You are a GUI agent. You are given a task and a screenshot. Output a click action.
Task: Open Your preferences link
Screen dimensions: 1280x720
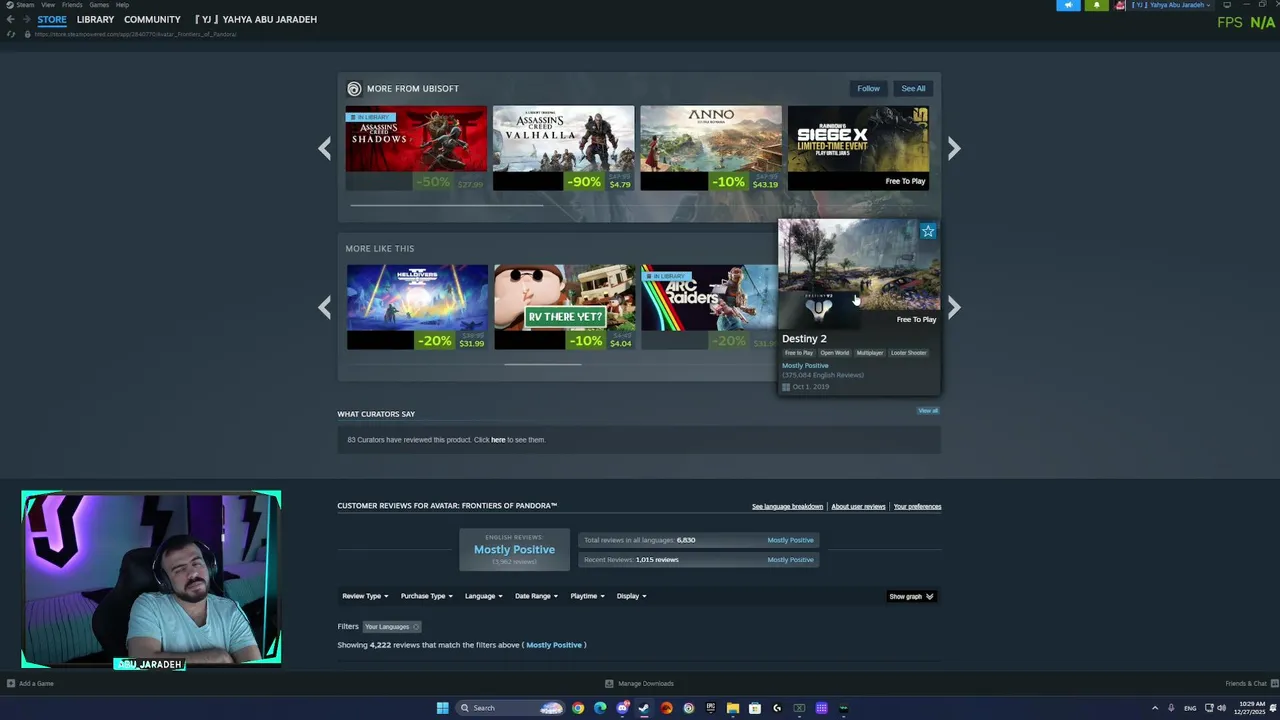click(917, 507)
